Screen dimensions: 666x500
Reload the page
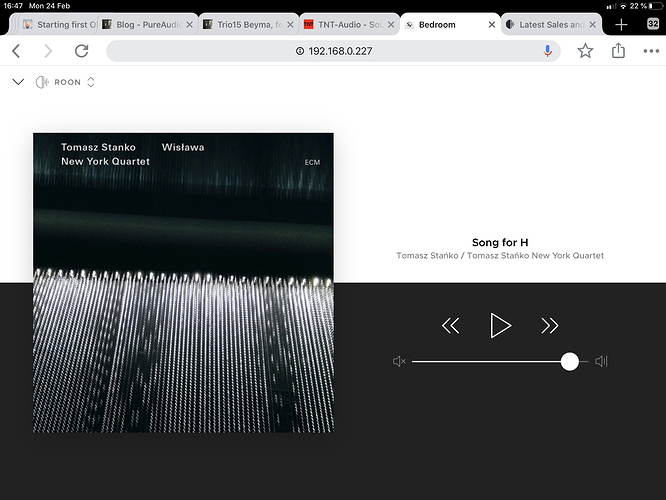82,51
